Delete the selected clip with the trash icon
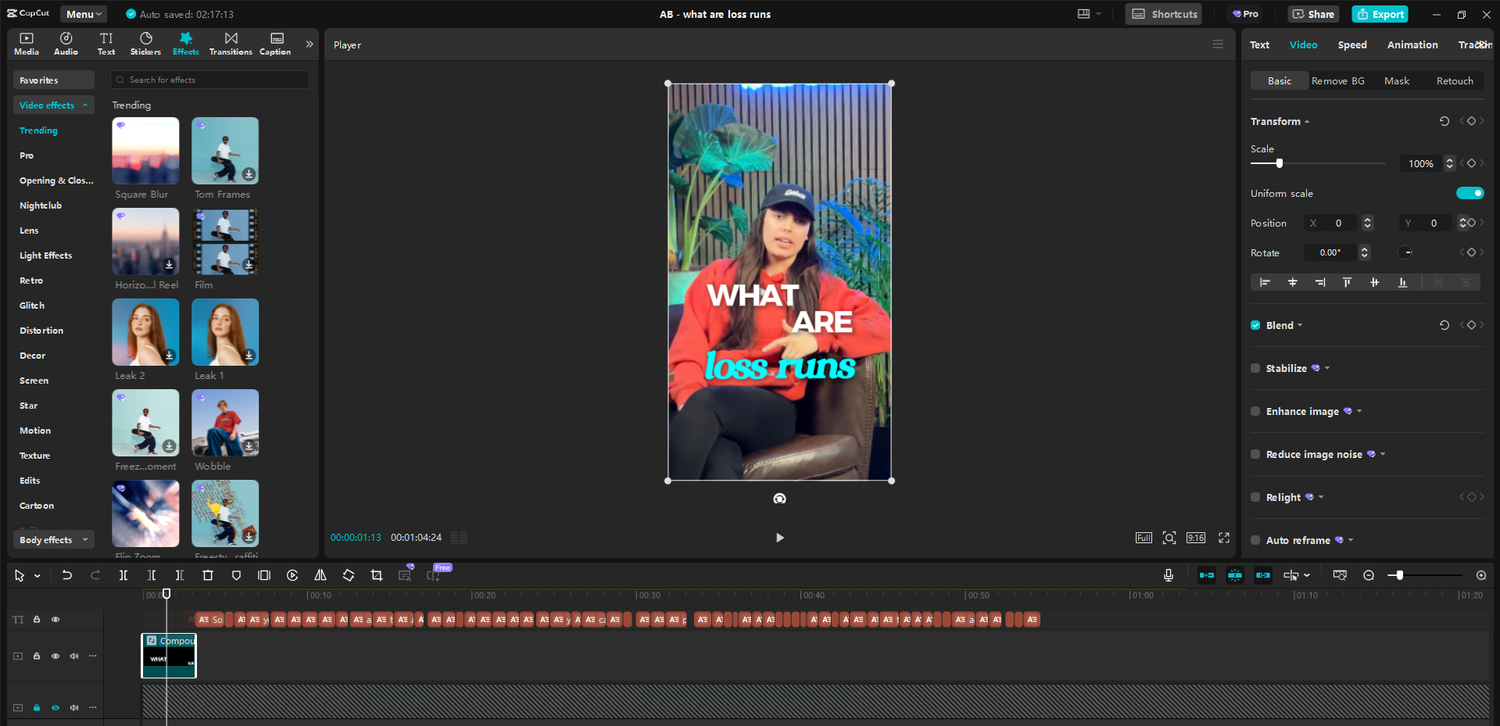 click(x=208, y=575)
